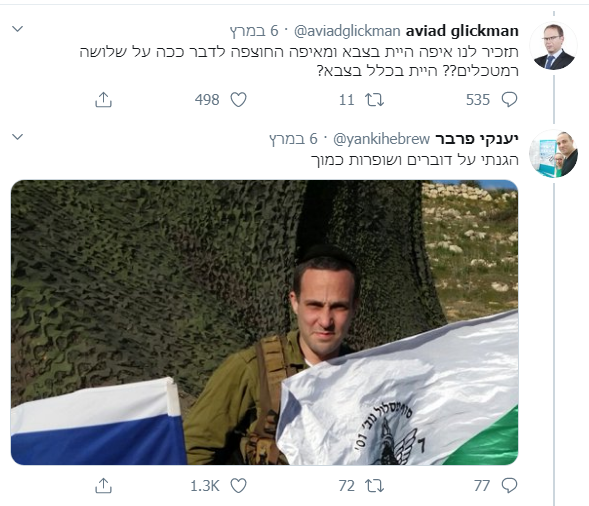Open the @yankihebrew handle link
This screenshot has width=589, height=506.
point(381,139)
